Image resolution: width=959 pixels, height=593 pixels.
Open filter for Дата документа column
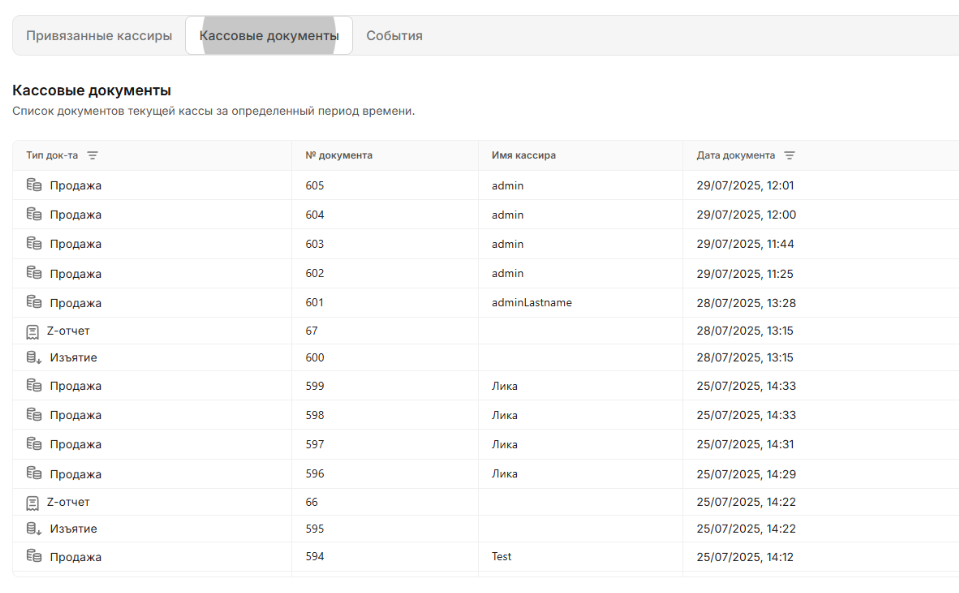click(x=790, y=156)
